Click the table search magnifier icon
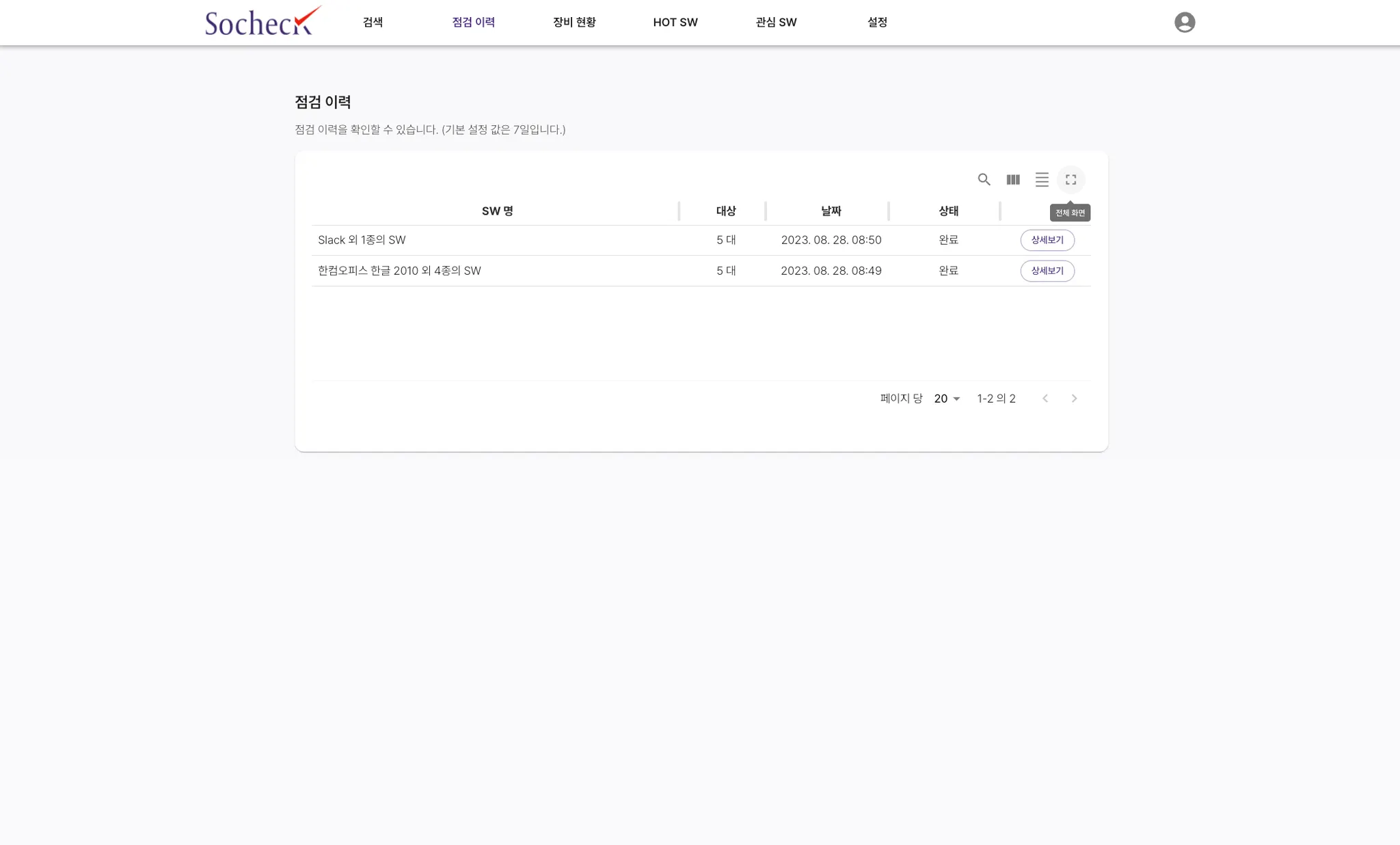 pyautogui.click(x=984, y=180)
